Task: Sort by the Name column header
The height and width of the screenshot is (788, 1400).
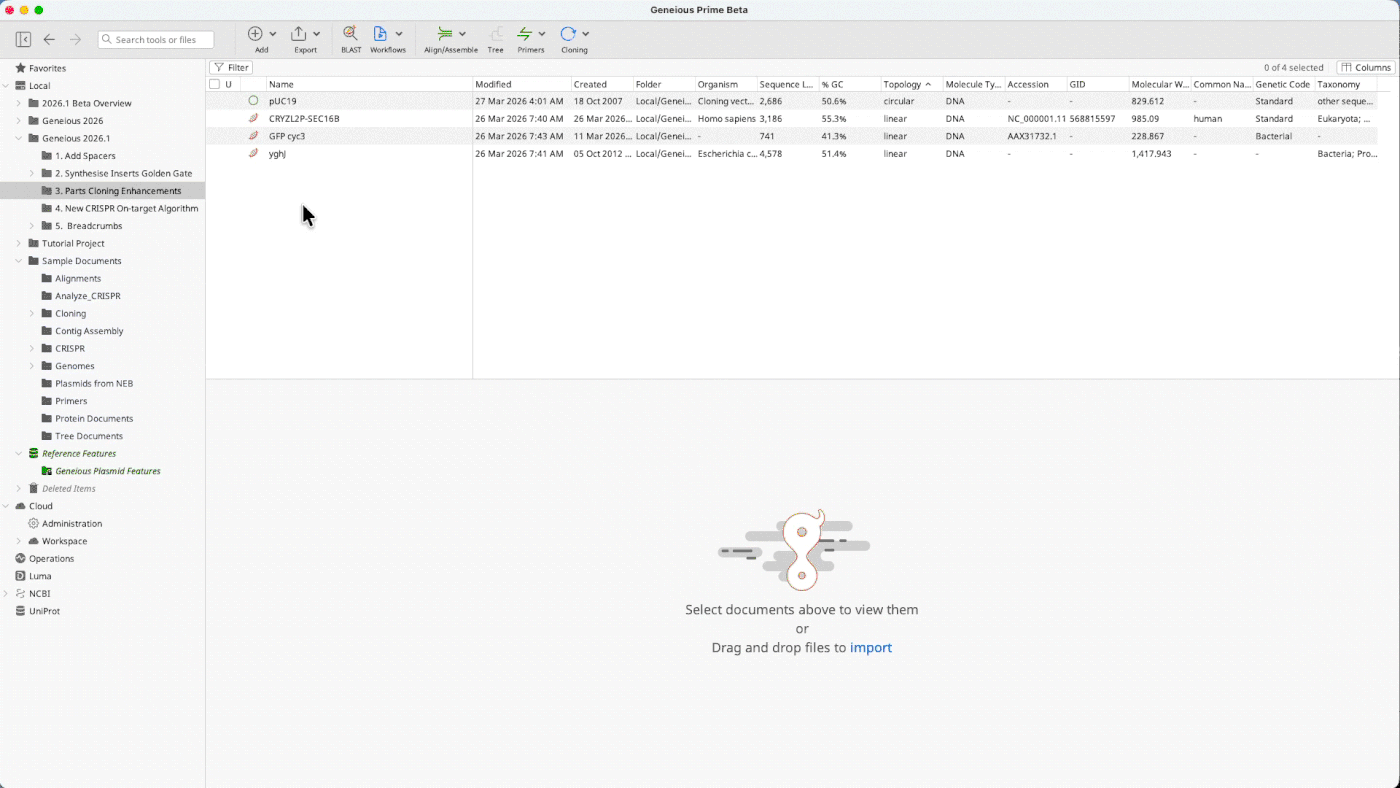Action: 369,84
